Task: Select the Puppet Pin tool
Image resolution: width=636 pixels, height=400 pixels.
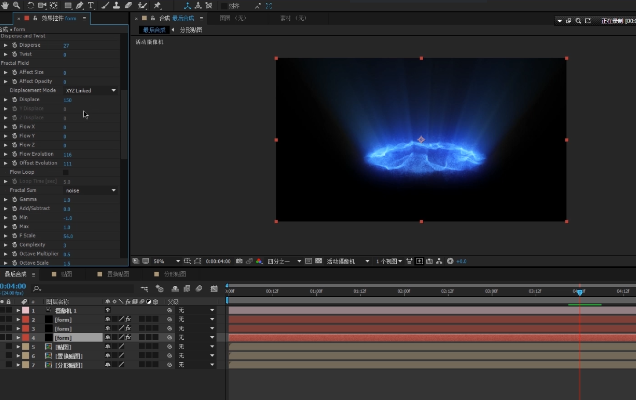Action: coord(157,6)
